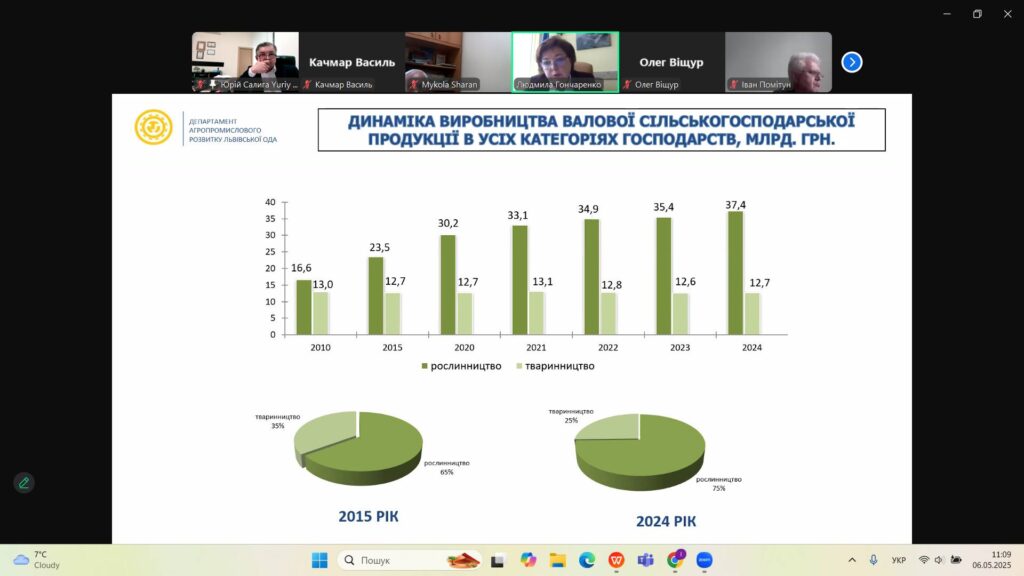Click the Пошук taskbar search box
1024x576 pixels.
click(x=411, y=560)
